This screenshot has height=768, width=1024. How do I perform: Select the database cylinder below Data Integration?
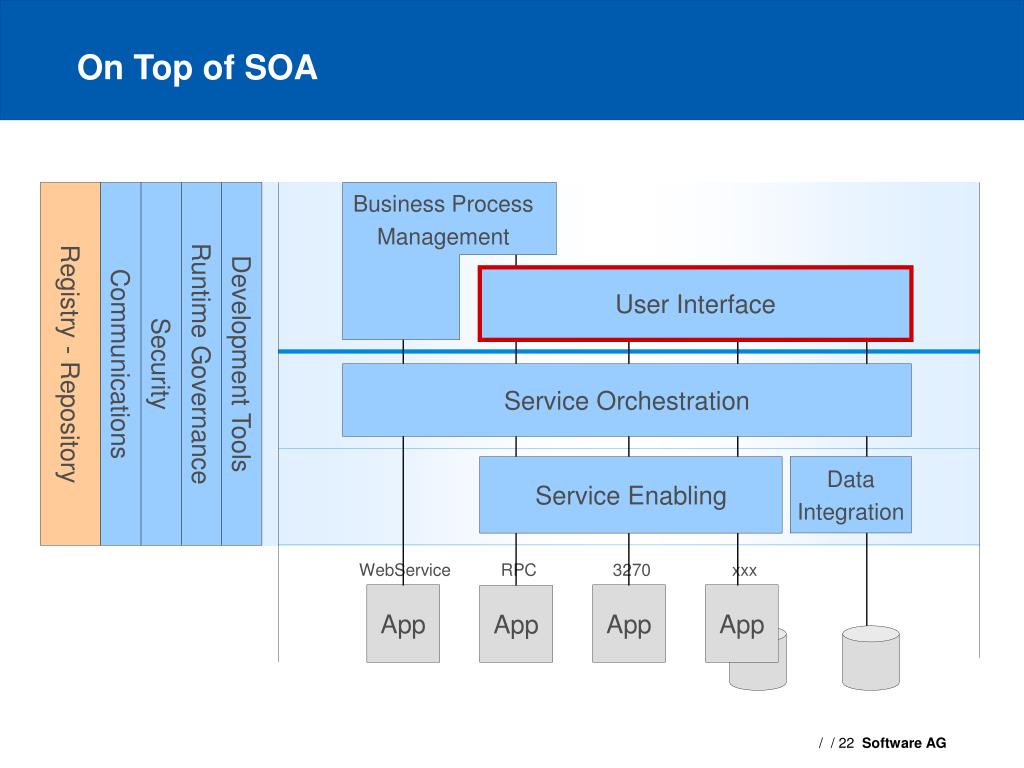click(x=871, y=658)
